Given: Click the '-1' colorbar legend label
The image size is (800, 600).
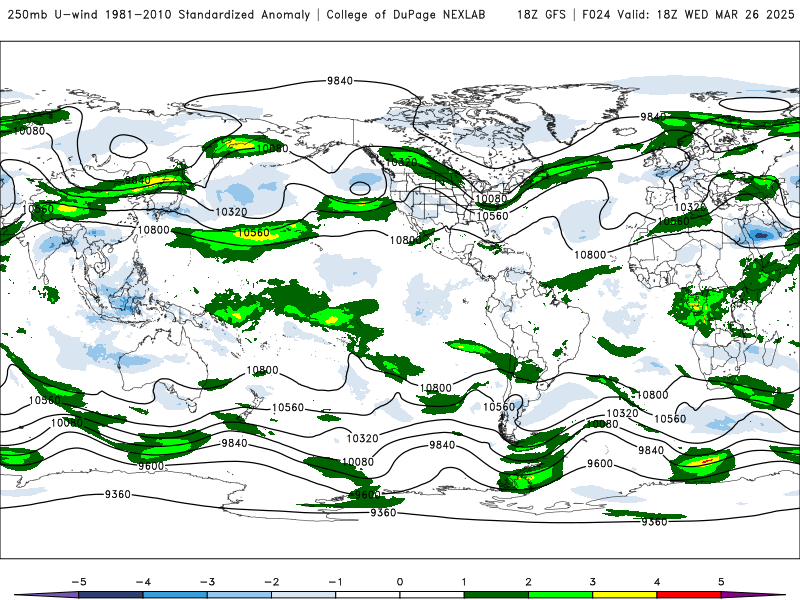Looking at the screenshot, I should [335, 582].
